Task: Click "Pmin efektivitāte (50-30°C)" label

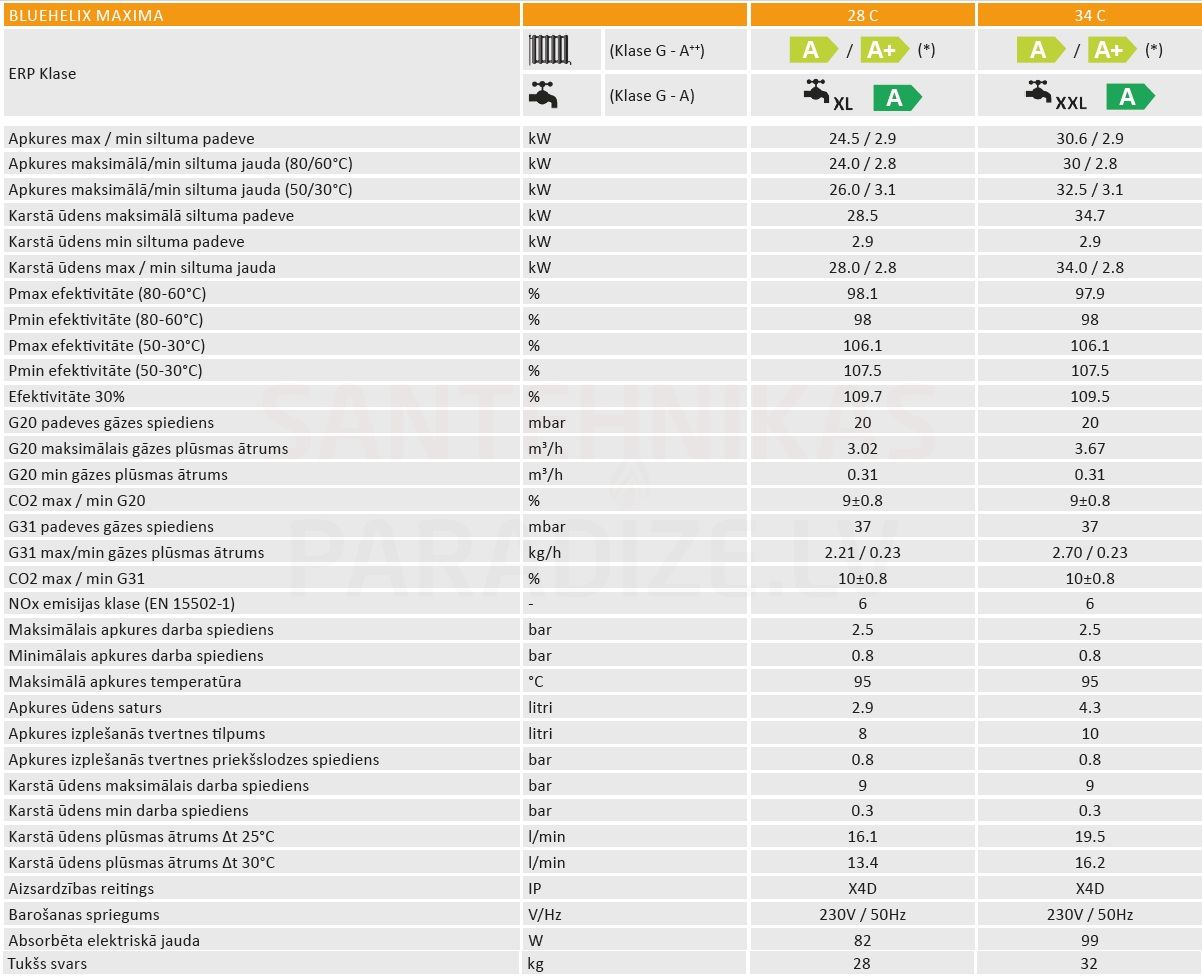Action: pyautogui.click(x=105, y=371)
